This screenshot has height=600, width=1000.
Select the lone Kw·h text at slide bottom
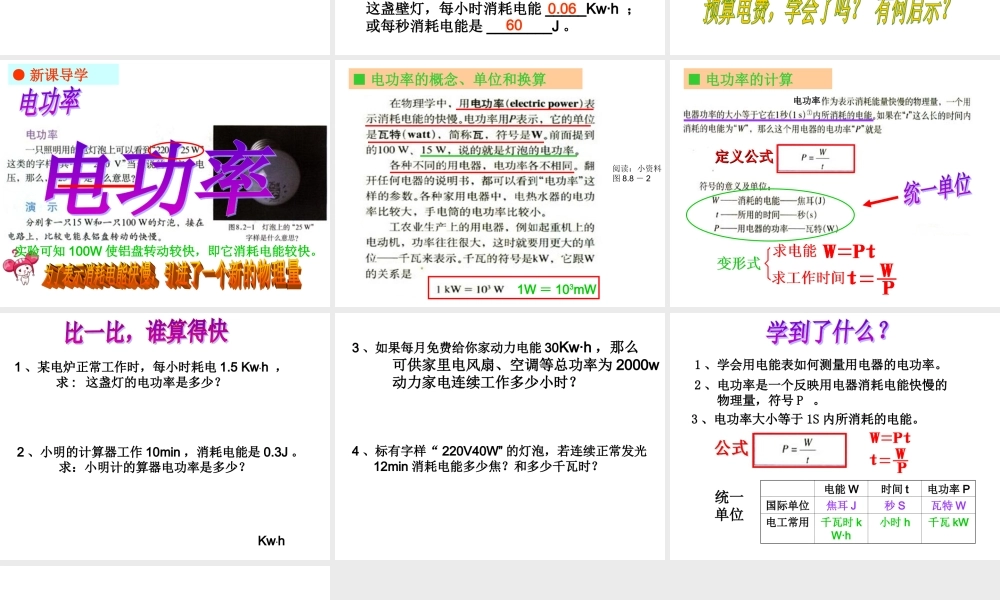tap(271, 541)
